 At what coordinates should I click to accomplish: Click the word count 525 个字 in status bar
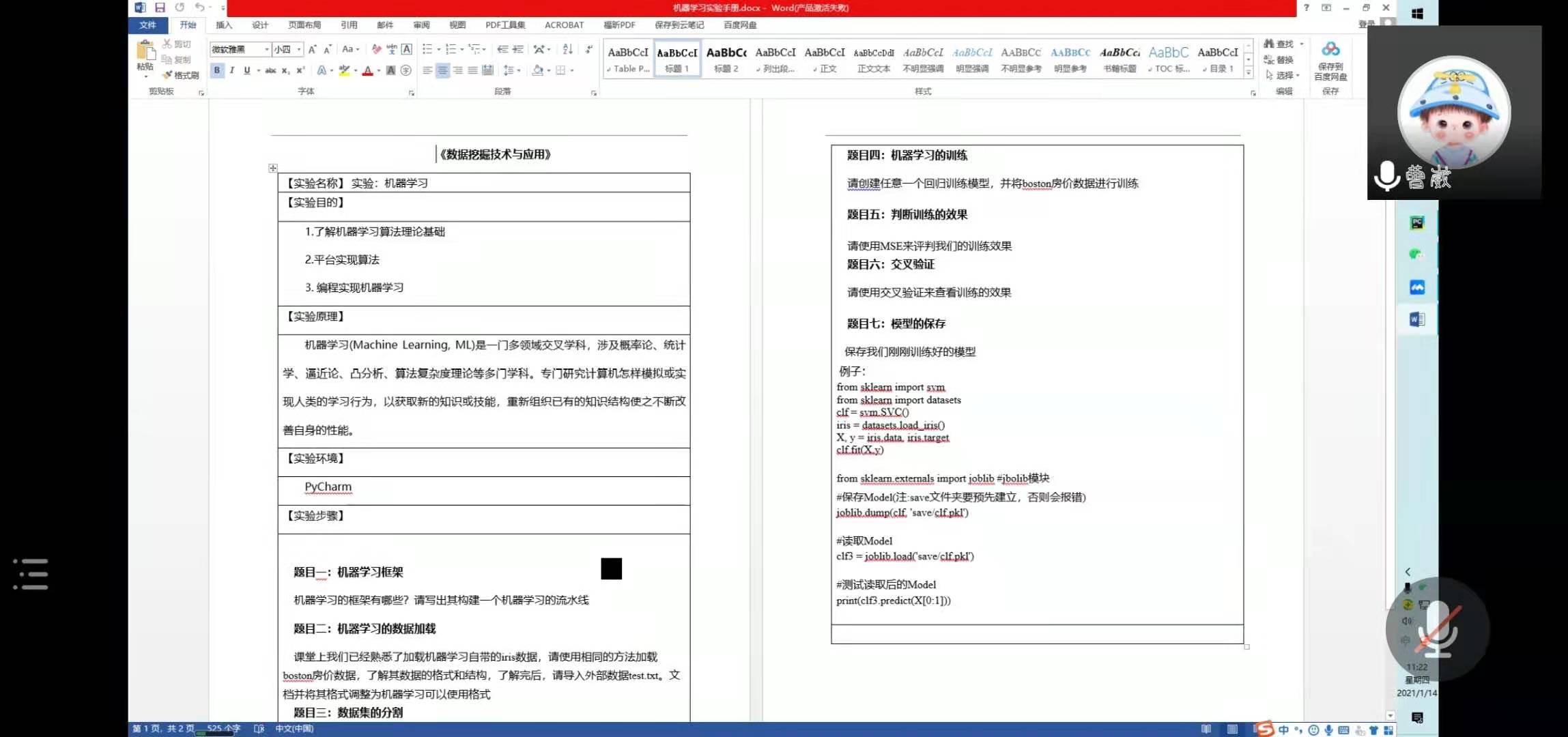pos(223,729)
